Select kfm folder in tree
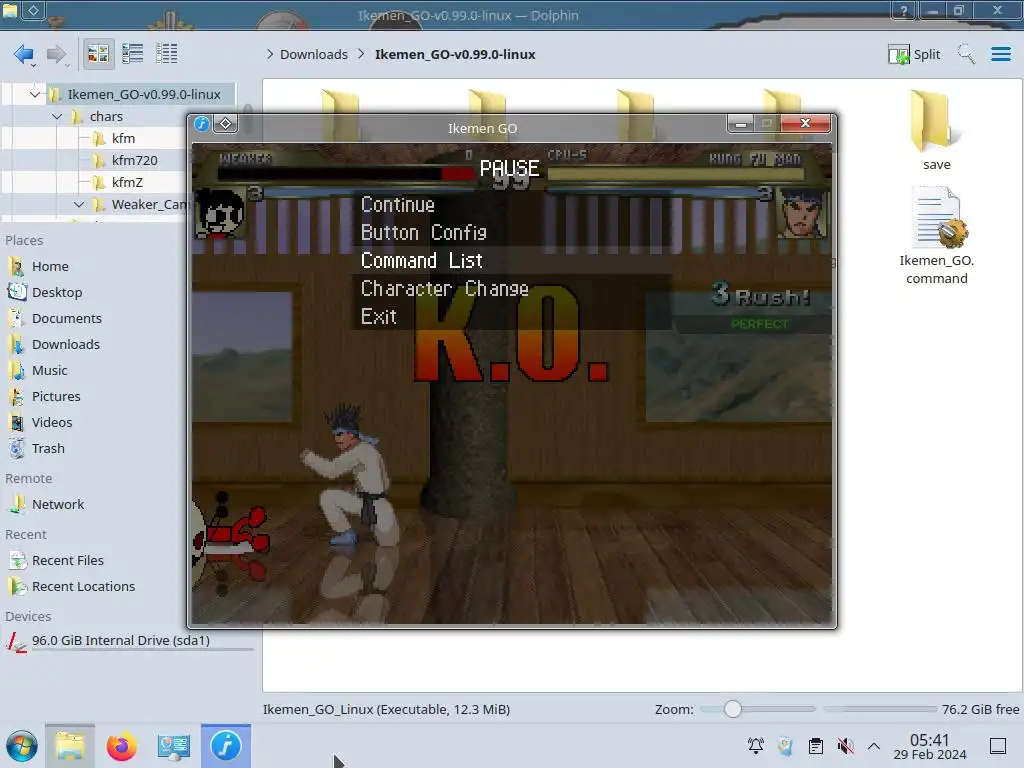 tap(123, 138)
